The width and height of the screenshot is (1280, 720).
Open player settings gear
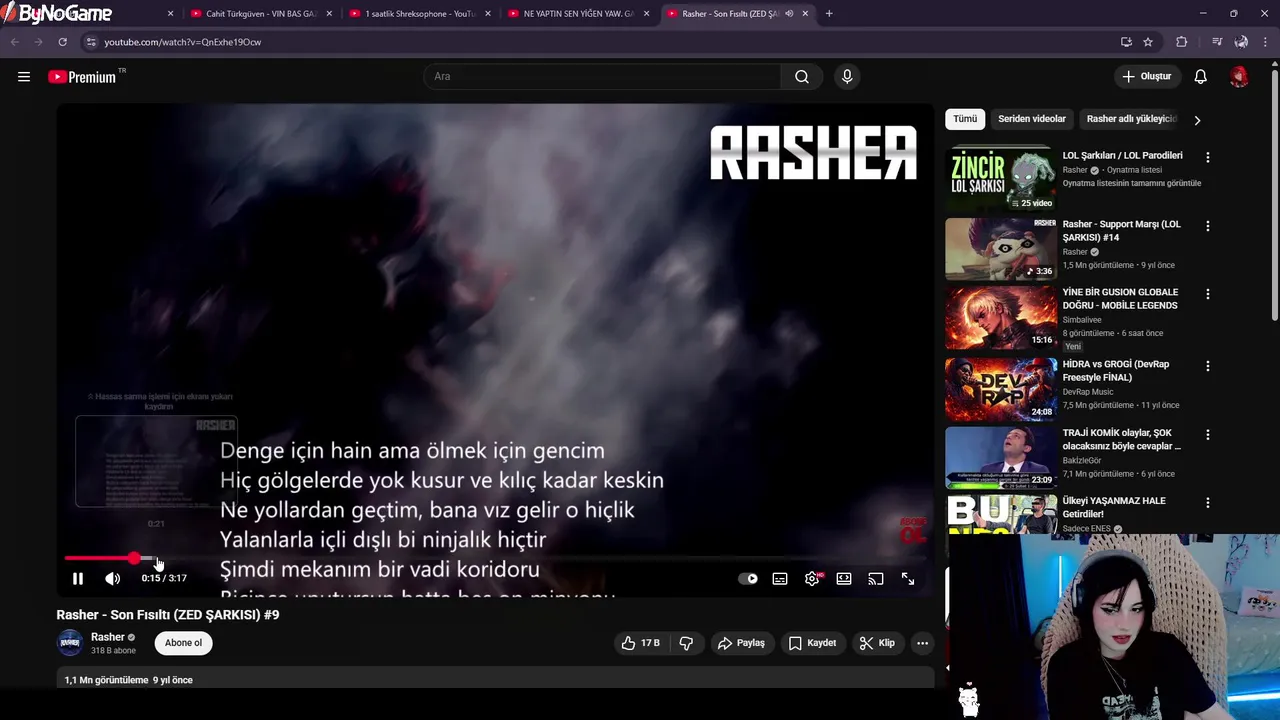(812, 578)
